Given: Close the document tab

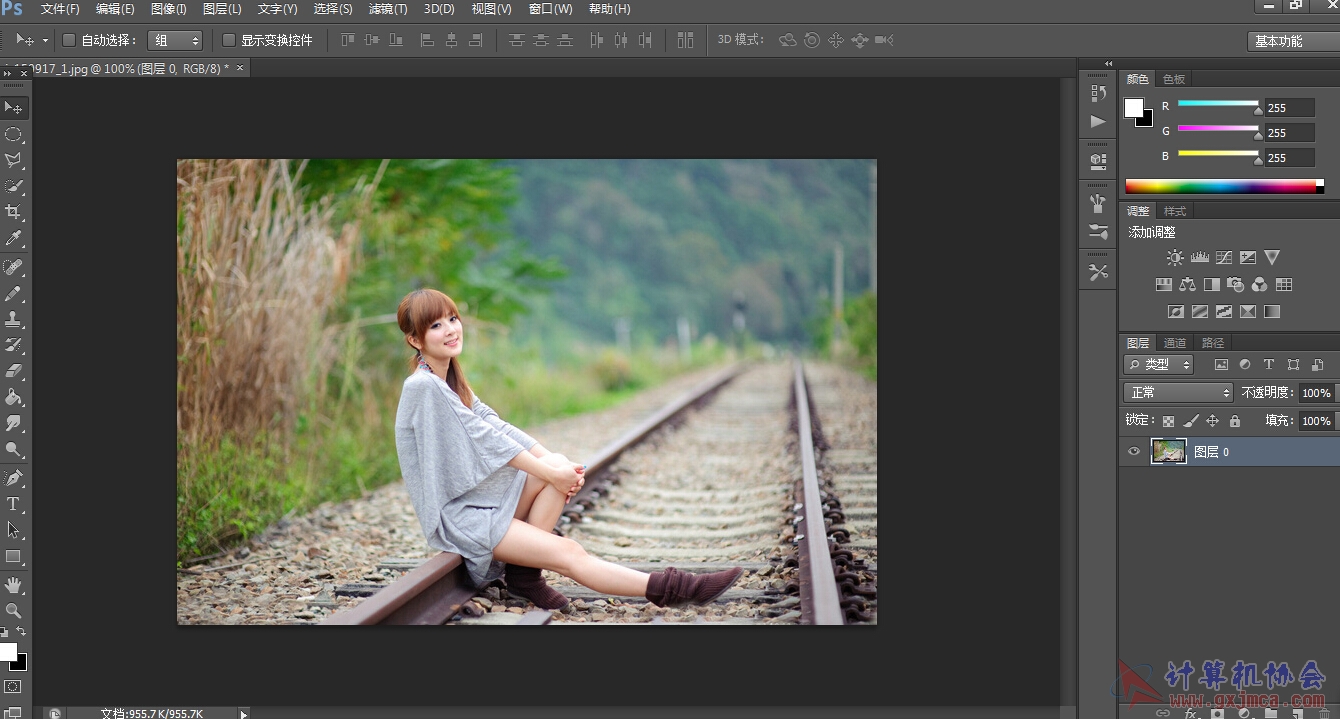Looking at the screenshot, I should [240, 68].
